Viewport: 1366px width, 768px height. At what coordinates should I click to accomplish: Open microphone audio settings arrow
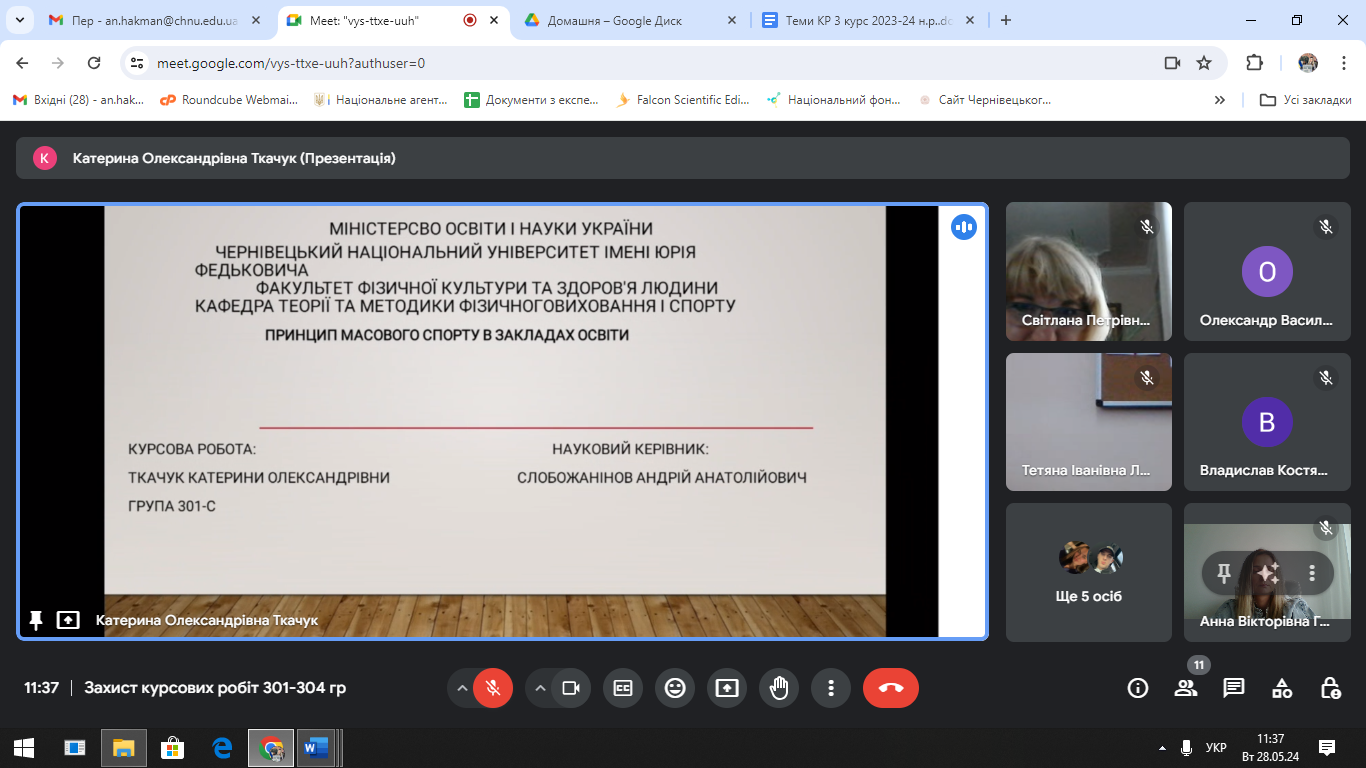coord(462,688)
